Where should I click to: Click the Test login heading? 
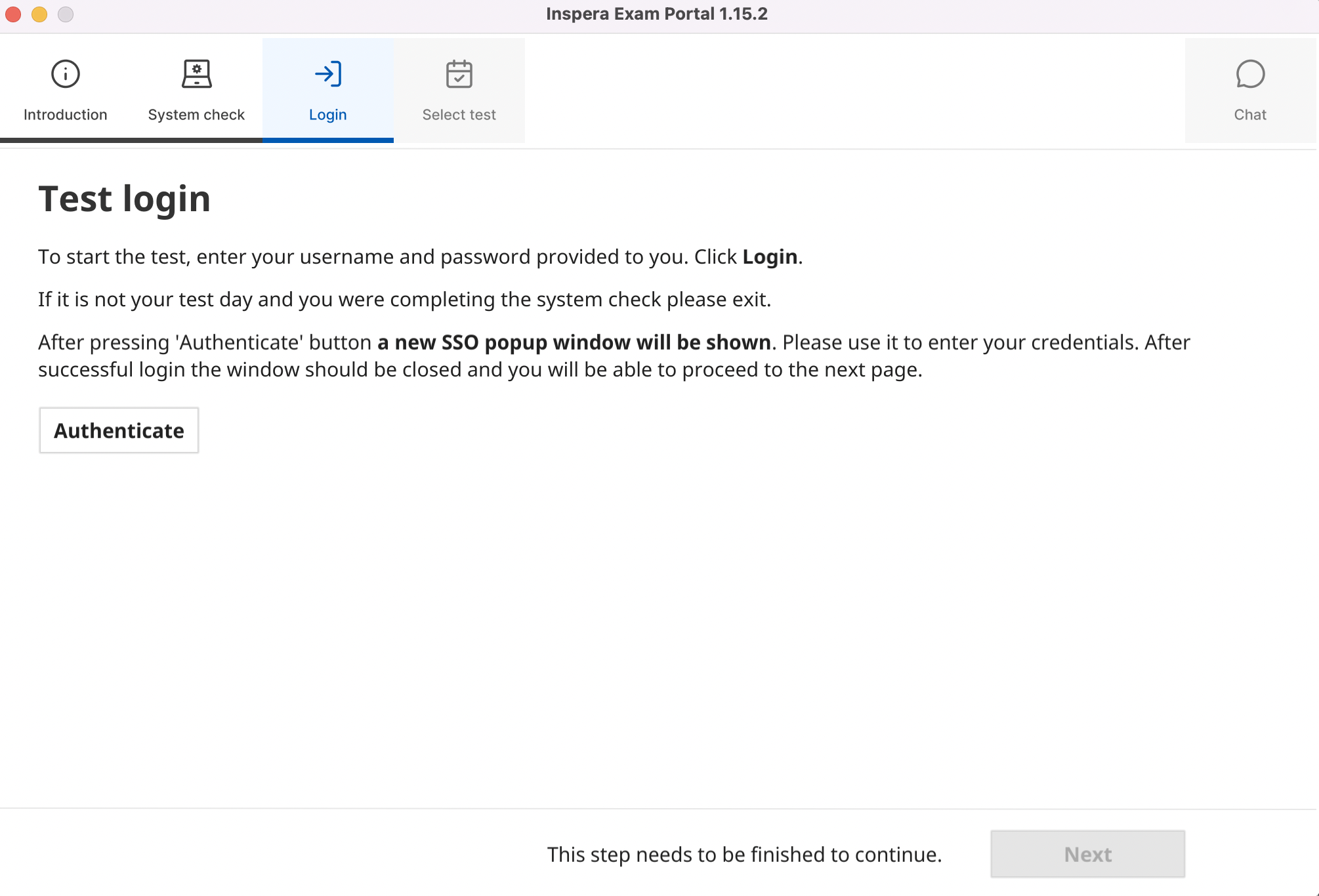[124, 199]
